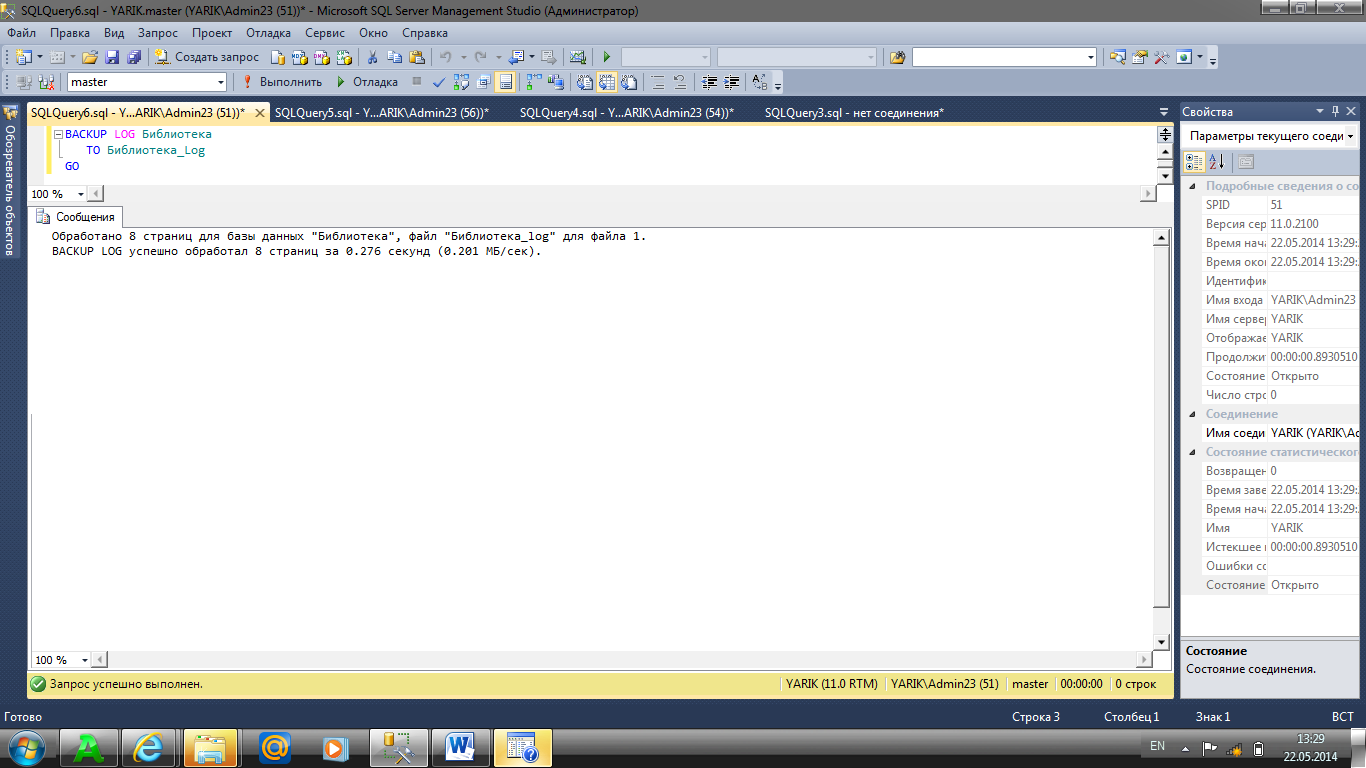Viewport: 1366px width, 768px height.
Task: Open a Database Engine query icon
Action: pyautogui.click(x=278, y=57)
